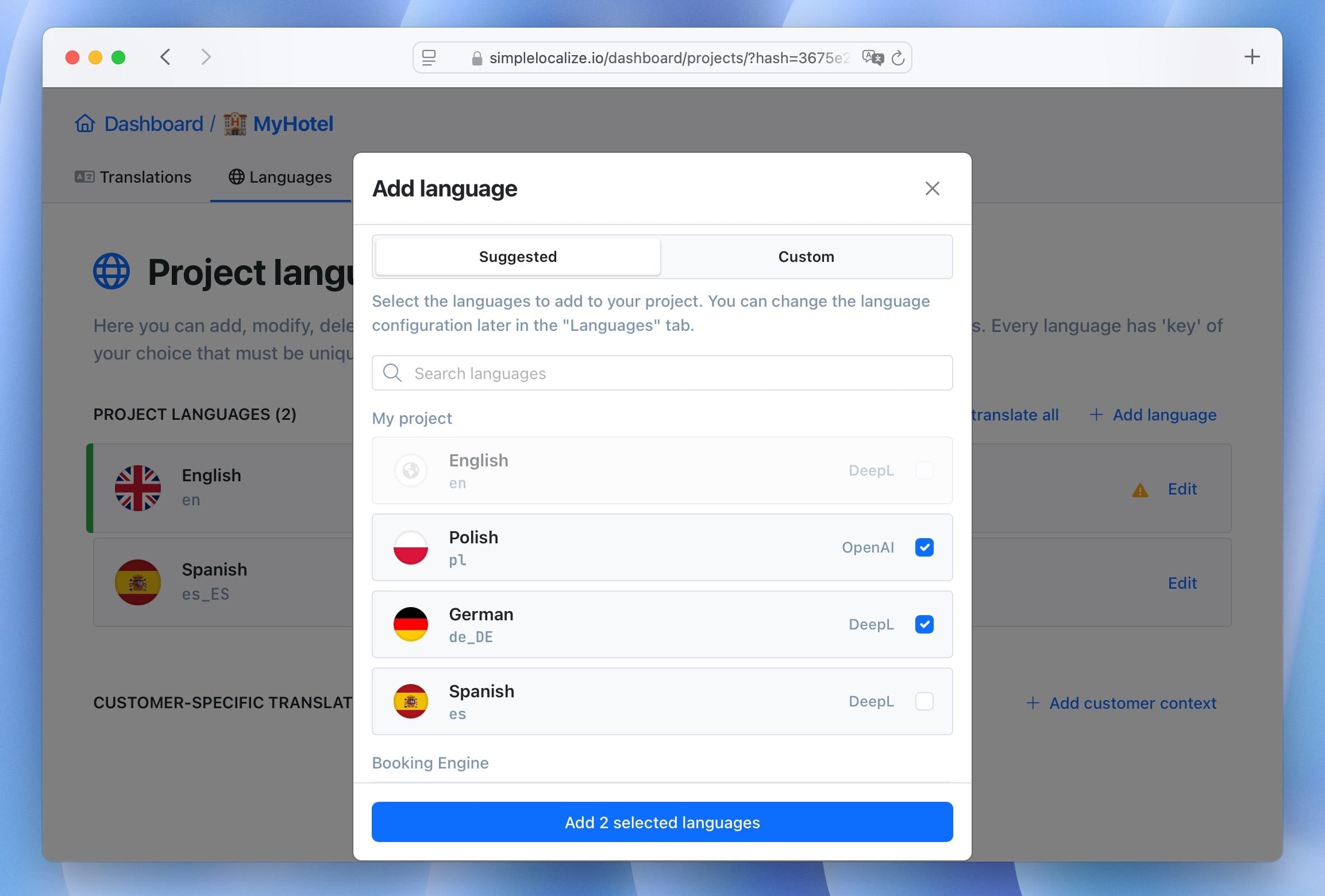Click Add 2 selected languages button
Image resolution: width=1325 pixels, height=896 pixels.
[x=662, y=822]
